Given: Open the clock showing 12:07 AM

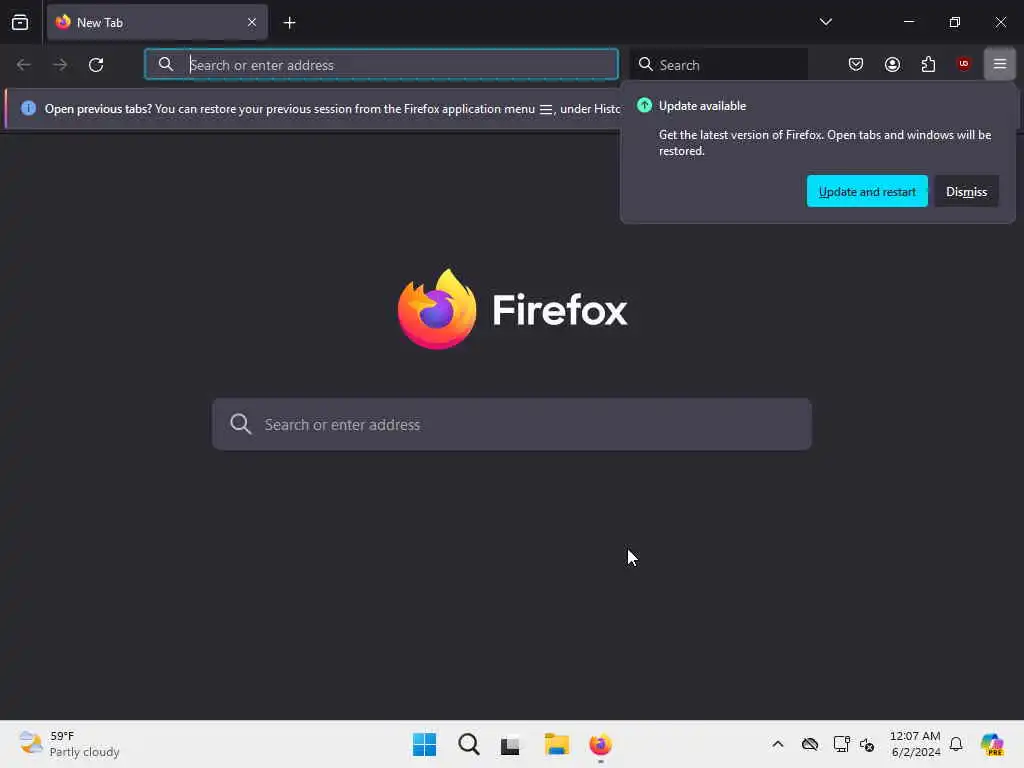Looking at the screenshot, I should click(x=915, y=744).
